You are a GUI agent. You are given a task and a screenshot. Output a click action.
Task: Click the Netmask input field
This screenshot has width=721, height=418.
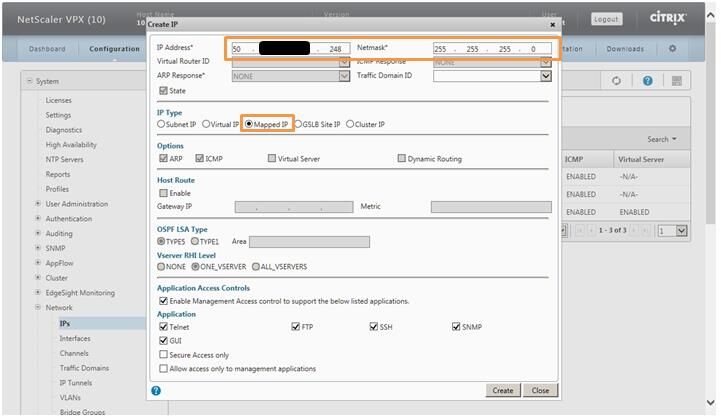(492, 48)
